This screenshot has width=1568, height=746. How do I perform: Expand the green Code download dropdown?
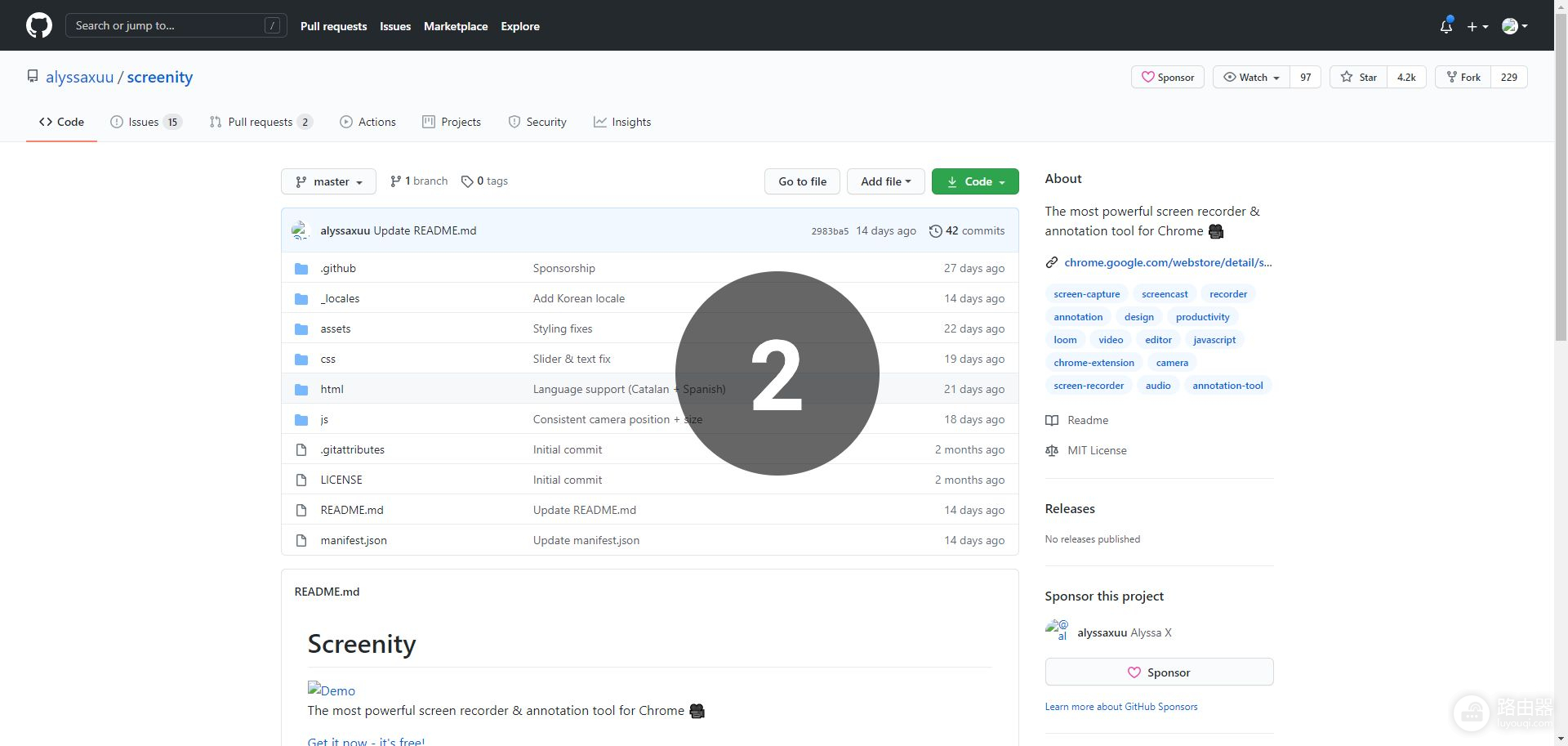point(975,181)
